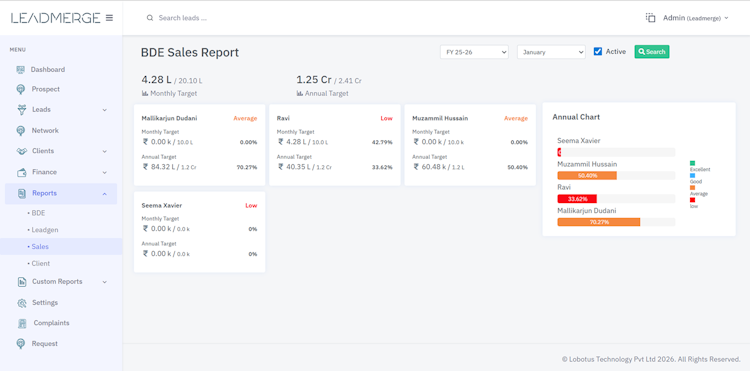Click the Search leads input field
The height and width of the screenshot is (371, 750).
click(x=183, y=18)
